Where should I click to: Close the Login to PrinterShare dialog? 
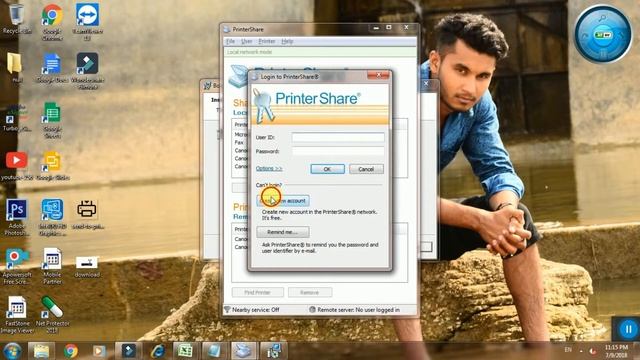coord(378,75)
